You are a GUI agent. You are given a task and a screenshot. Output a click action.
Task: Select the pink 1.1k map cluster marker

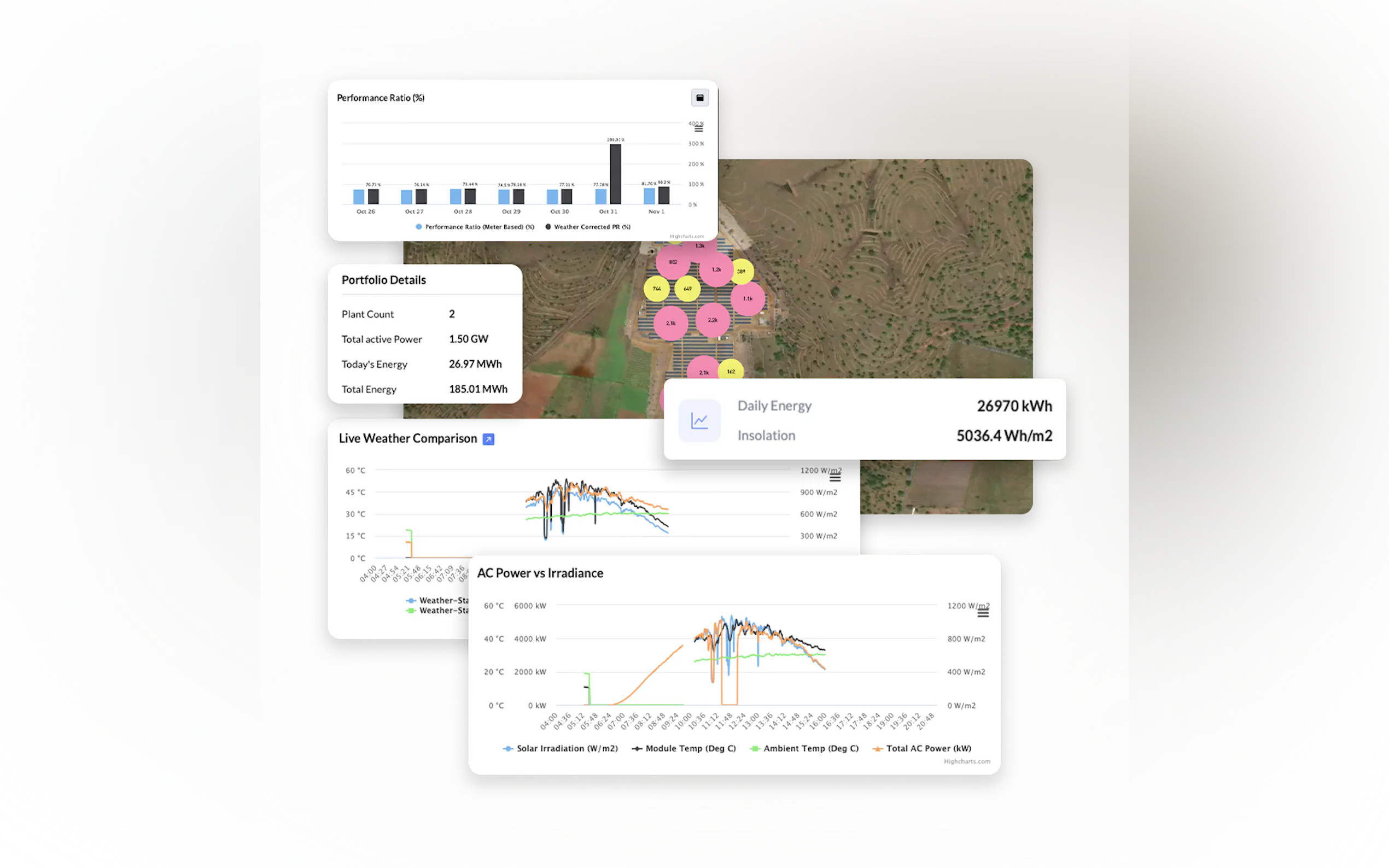(x=748, y=298)
